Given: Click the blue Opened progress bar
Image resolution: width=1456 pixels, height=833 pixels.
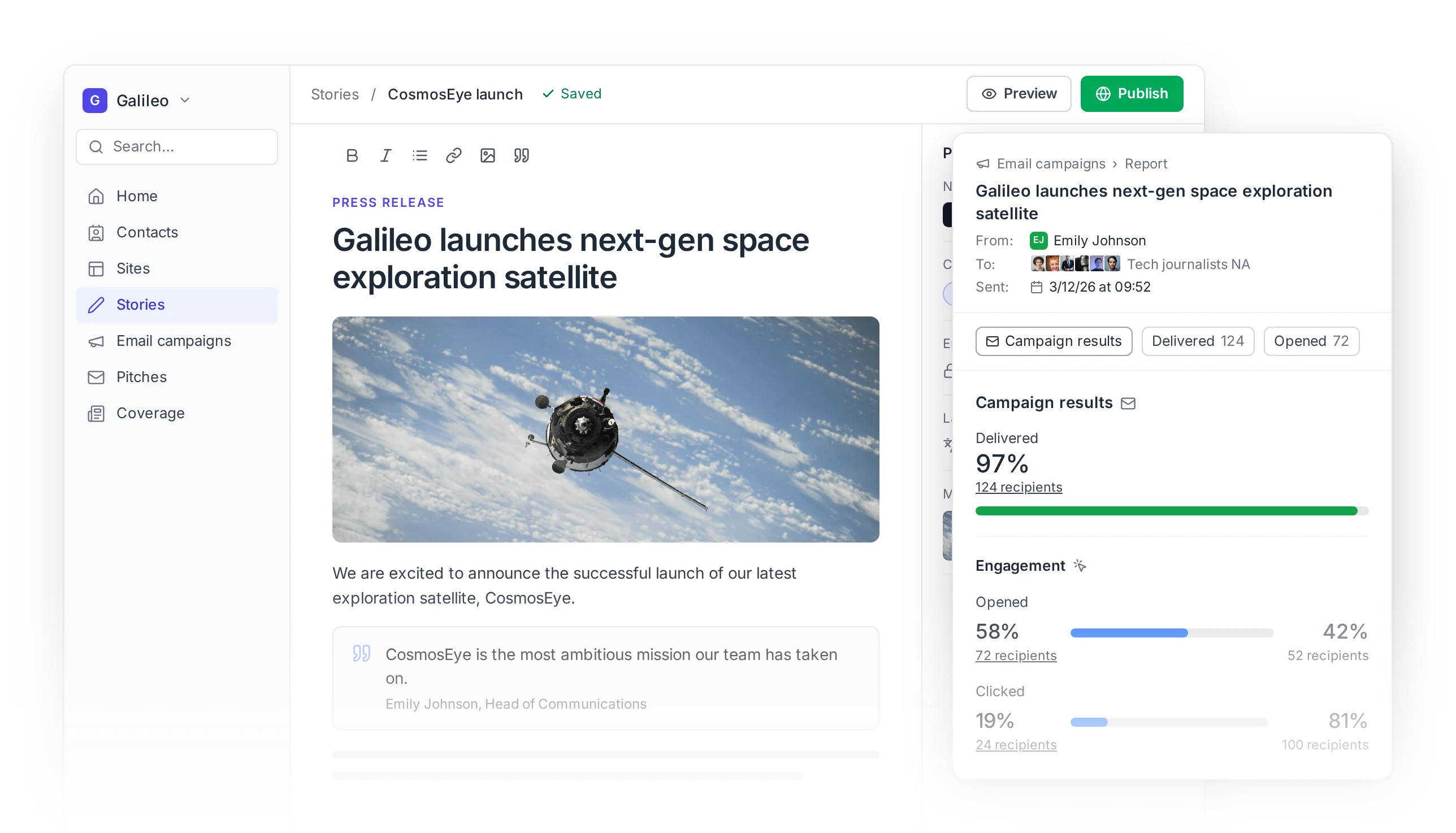Looking at the screenshot, I should (x=1172, y=633).
